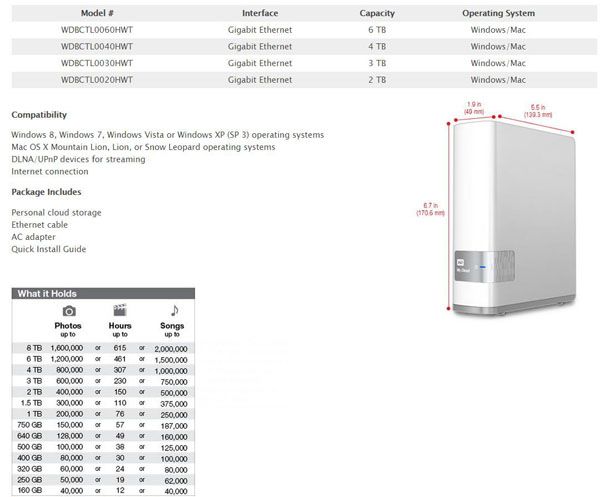
Task: Click the 600,000 photos value
Action: click(70, 381)
